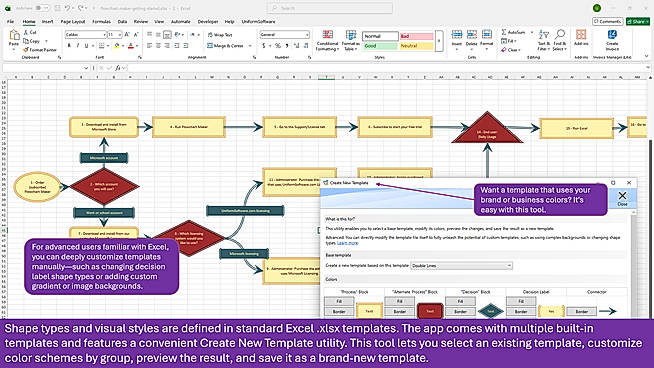Open the File menu tab

click(x=10, y=21)
